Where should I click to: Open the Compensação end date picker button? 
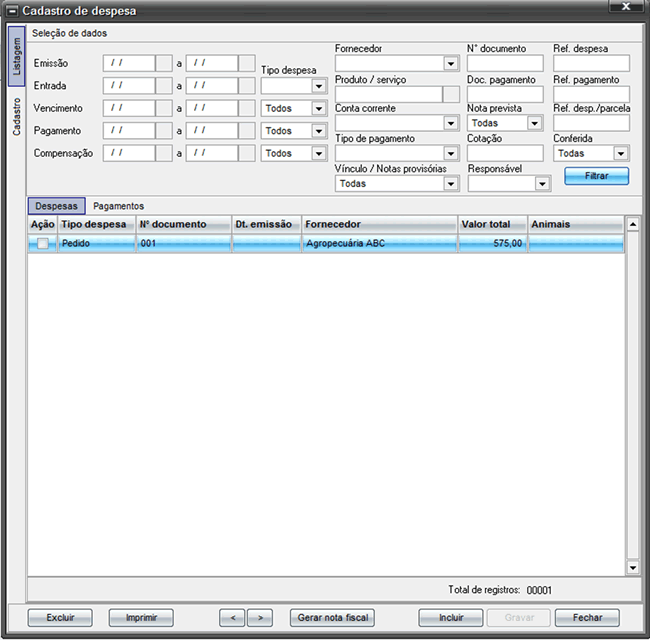click(247, 153)
